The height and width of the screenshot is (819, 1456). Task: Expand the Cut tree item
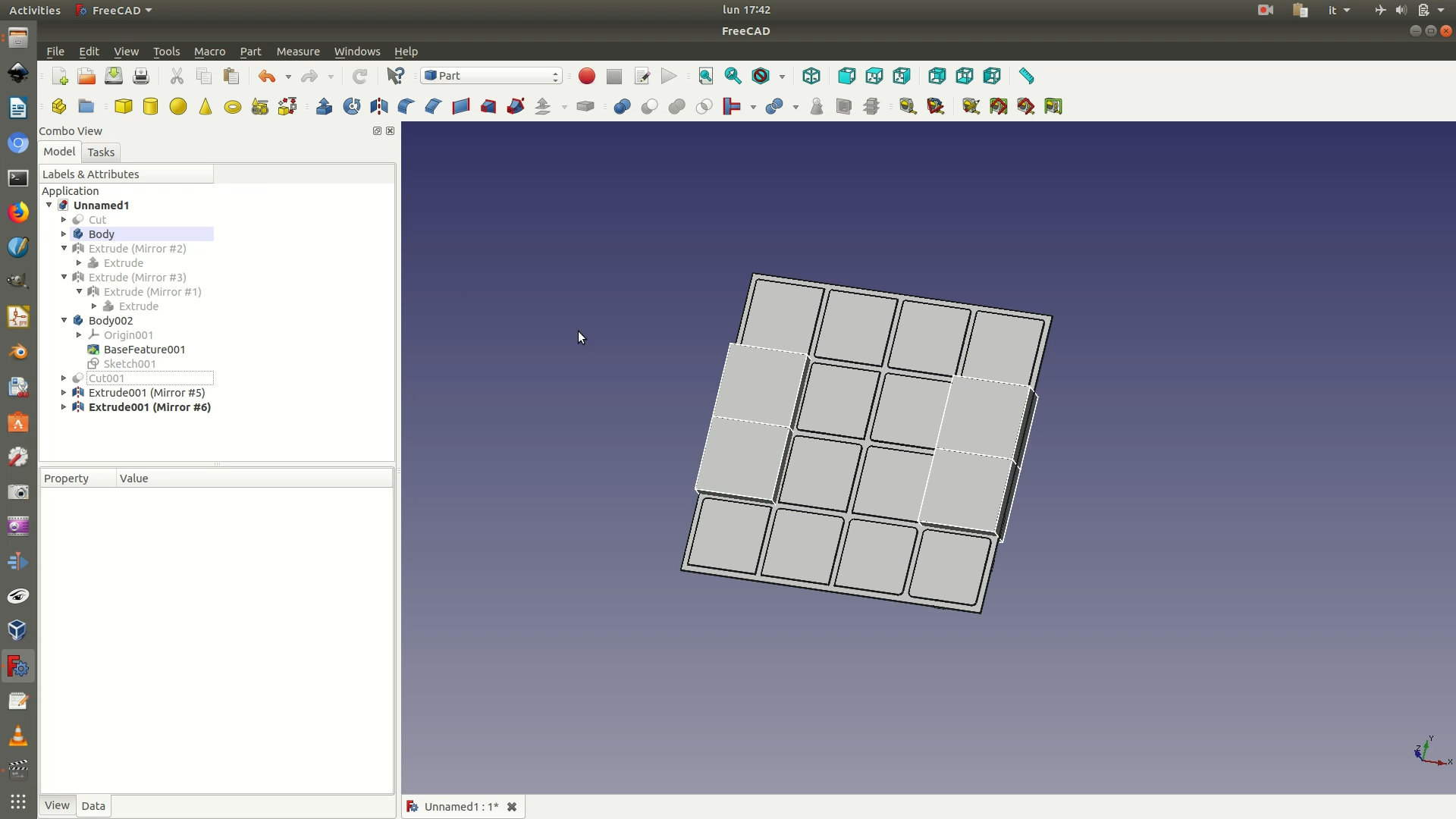click(64, 220)
